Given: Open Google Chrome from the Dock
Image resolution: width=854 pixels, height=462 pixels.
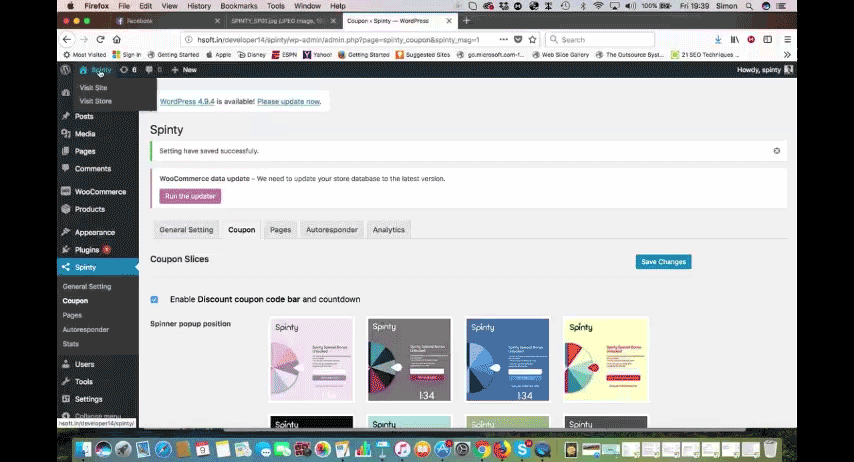Looking at the screenshot, I should tap(481, 449).
